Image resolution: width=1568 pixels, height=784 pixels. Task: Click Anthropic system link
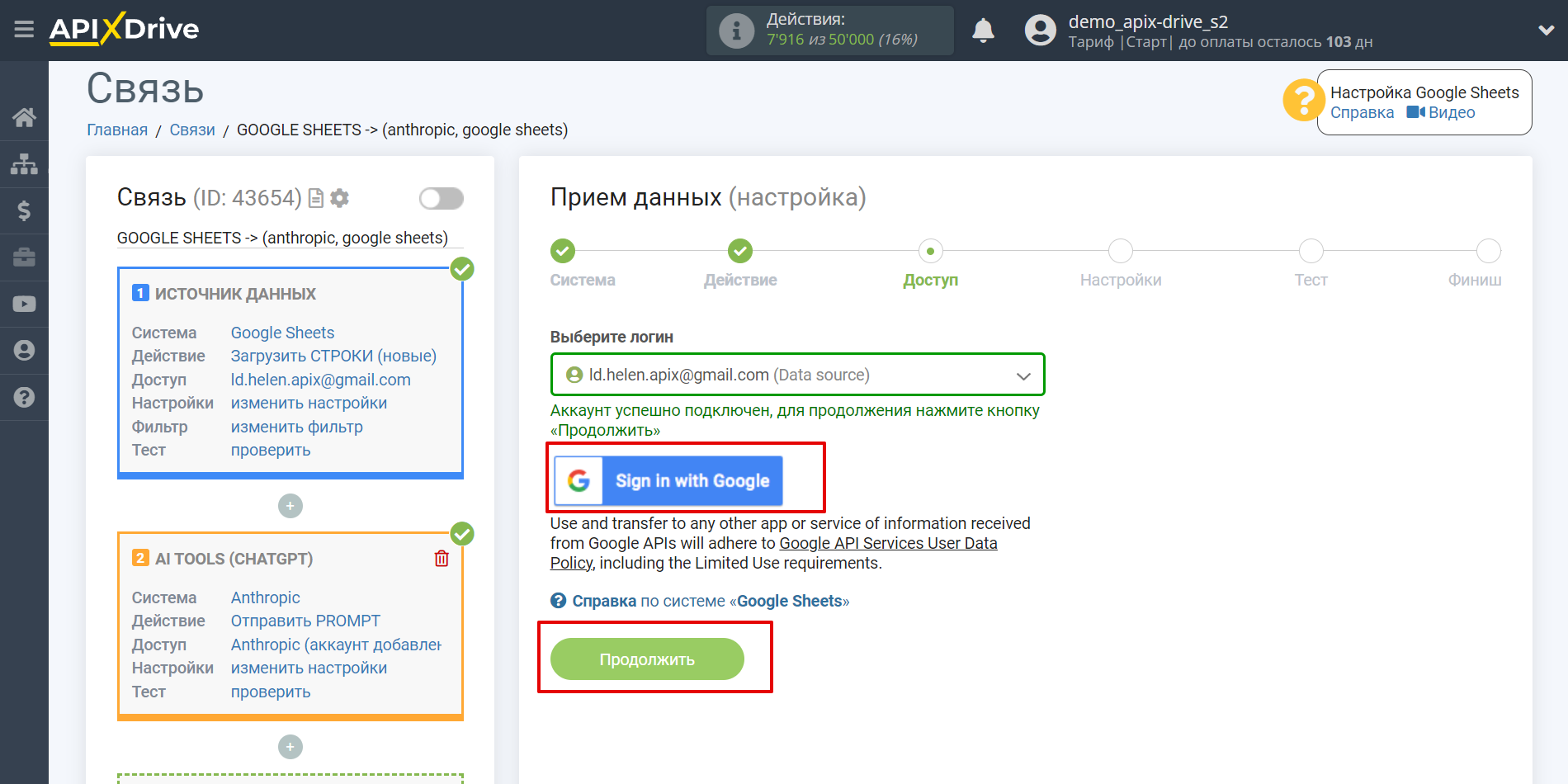point(265,597)
